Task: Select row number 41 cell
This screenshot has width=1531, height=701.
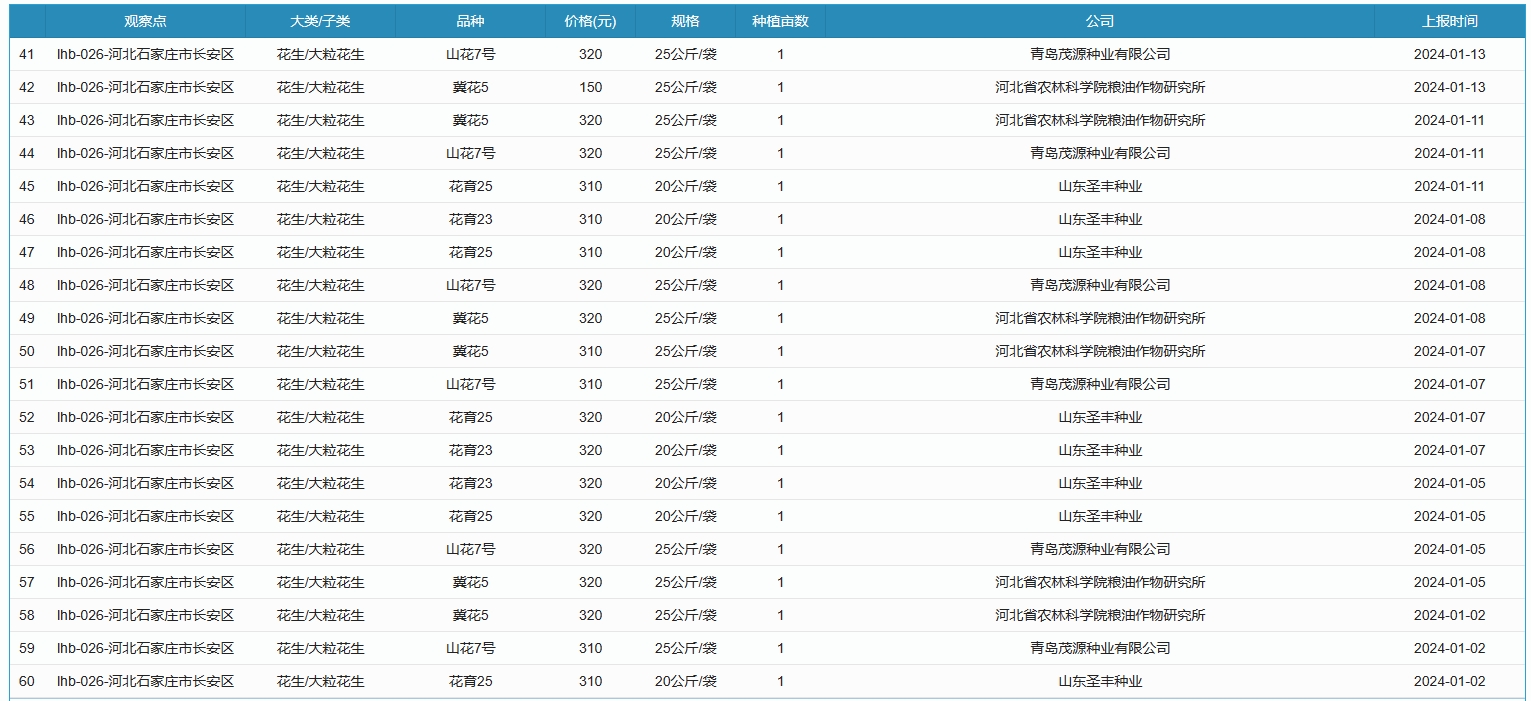Action: pyautogui.click(x=27, y=54)
